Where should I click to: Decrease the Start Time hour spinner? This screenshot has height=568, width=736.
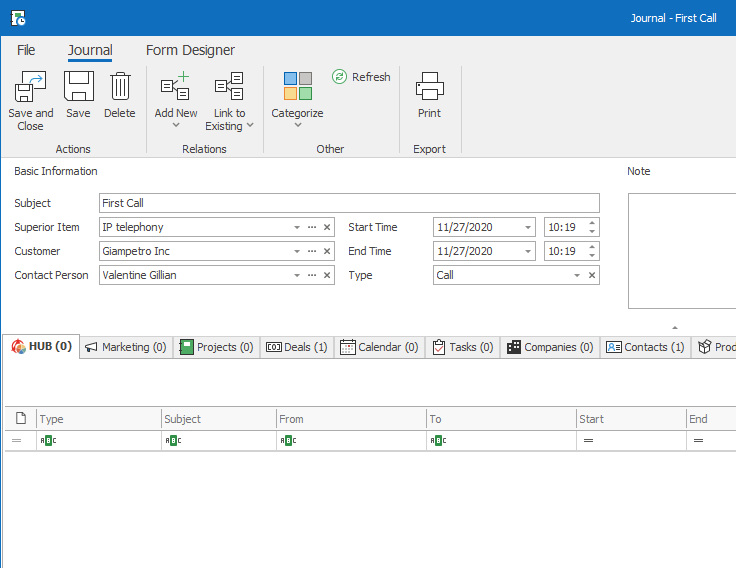[x=592, y=231]
